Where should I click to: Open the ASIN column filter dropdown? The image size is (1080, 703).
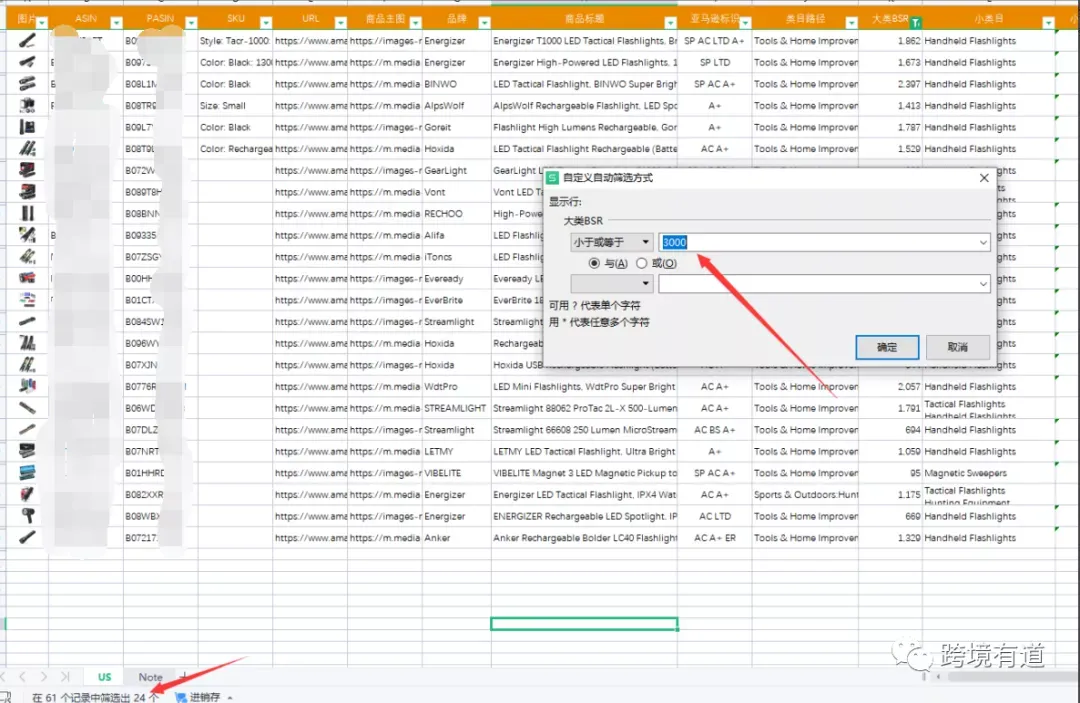(116, 23)
